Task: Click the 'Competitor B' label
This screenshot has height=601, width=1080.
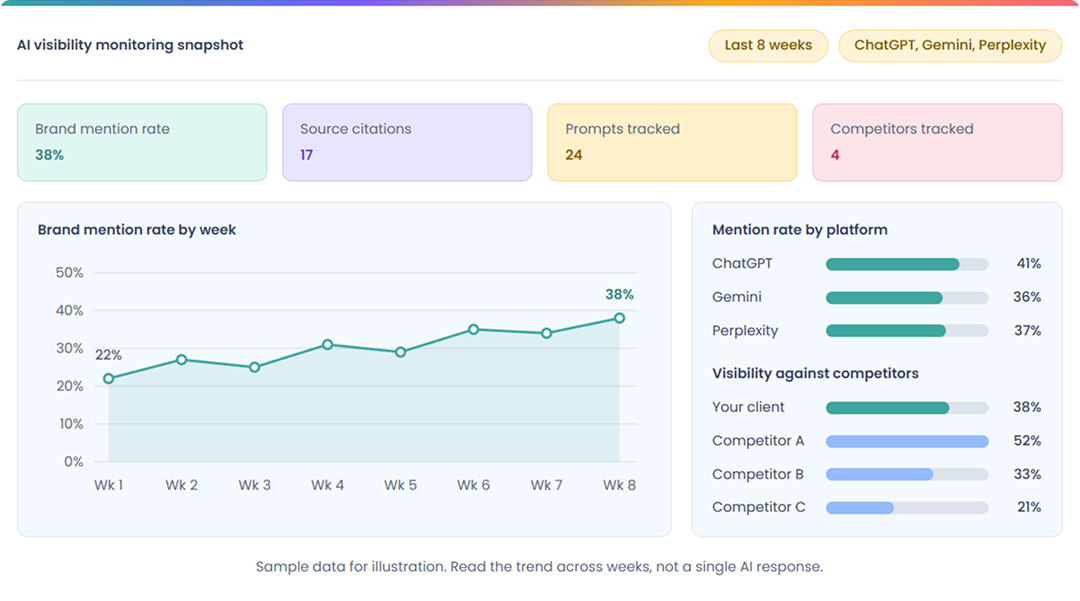Action: click(x=758, y=474)
